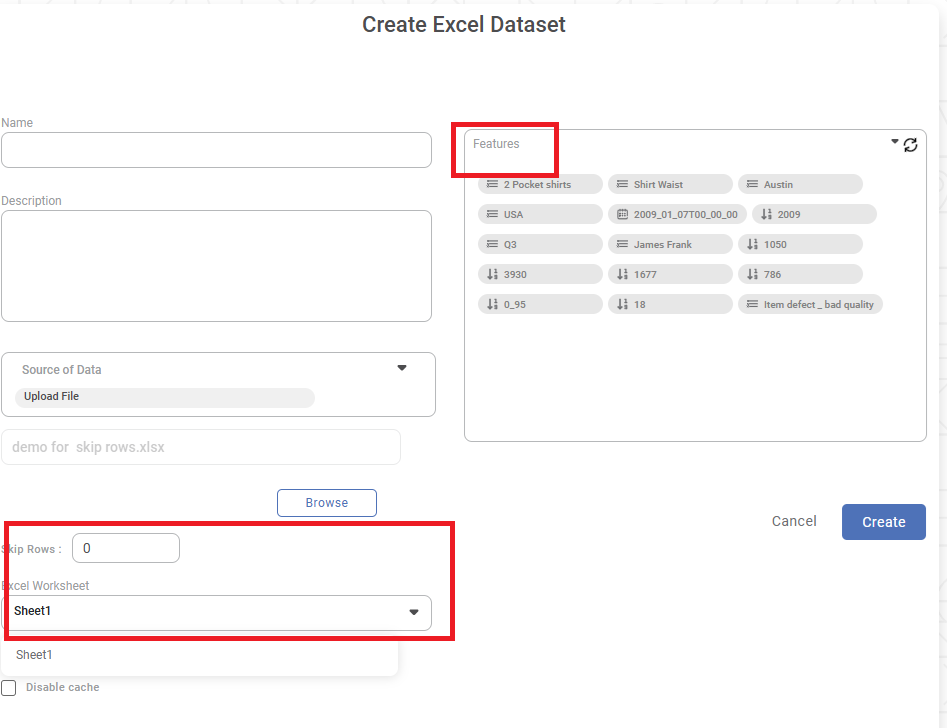Click the text-type icon beside James Frank

[x=622, y=245]
